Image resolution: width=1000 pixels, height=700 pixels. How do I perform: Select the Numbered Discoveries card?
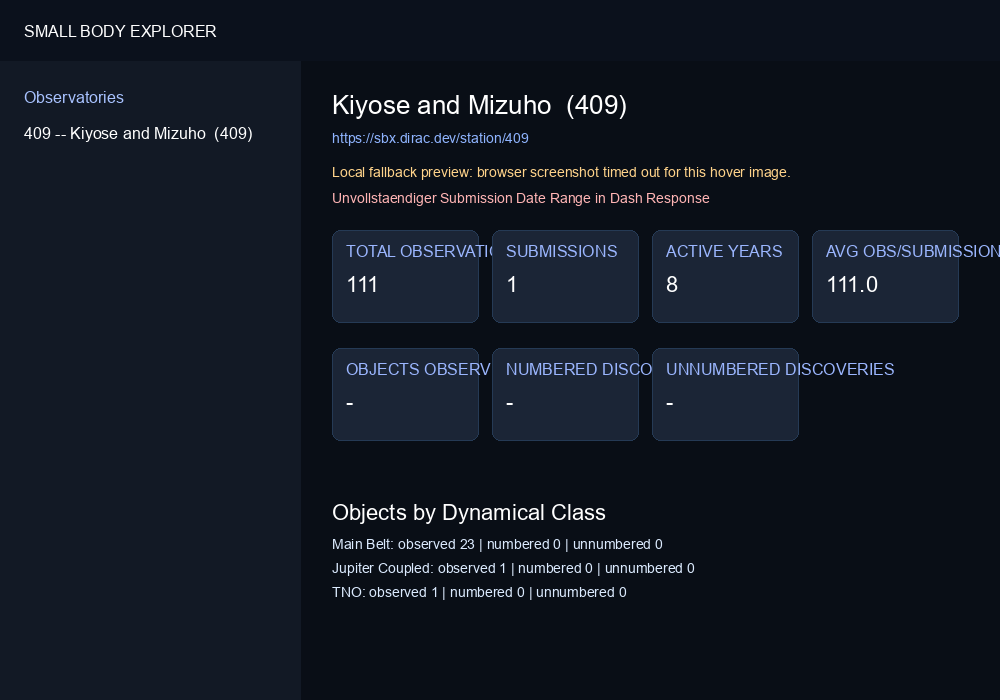coord(566,395)
